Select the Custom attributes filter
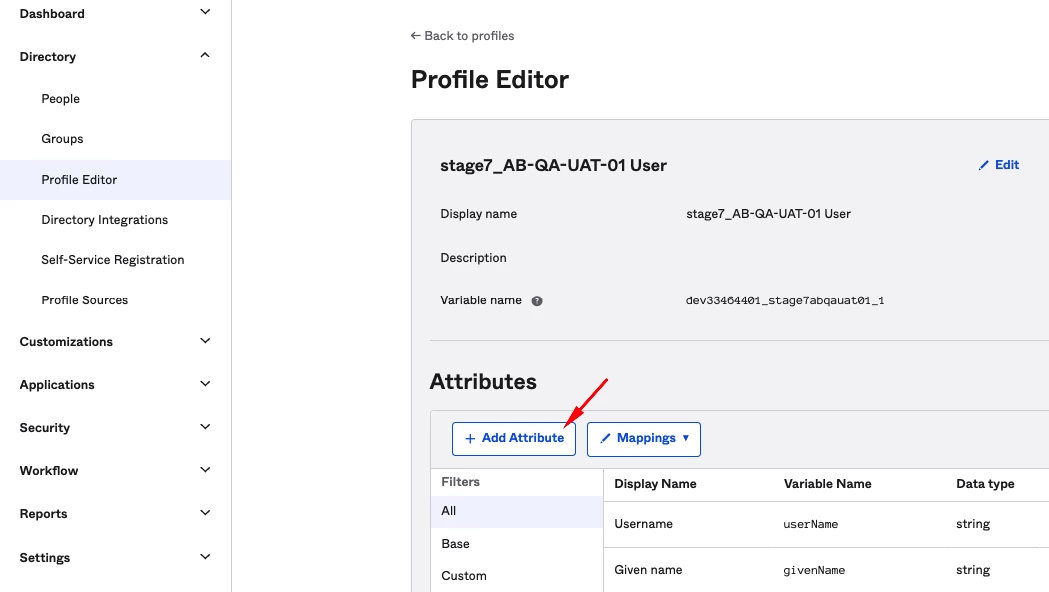The width and height of the screenshot is (1049, 592). click(x=464, y=576)
